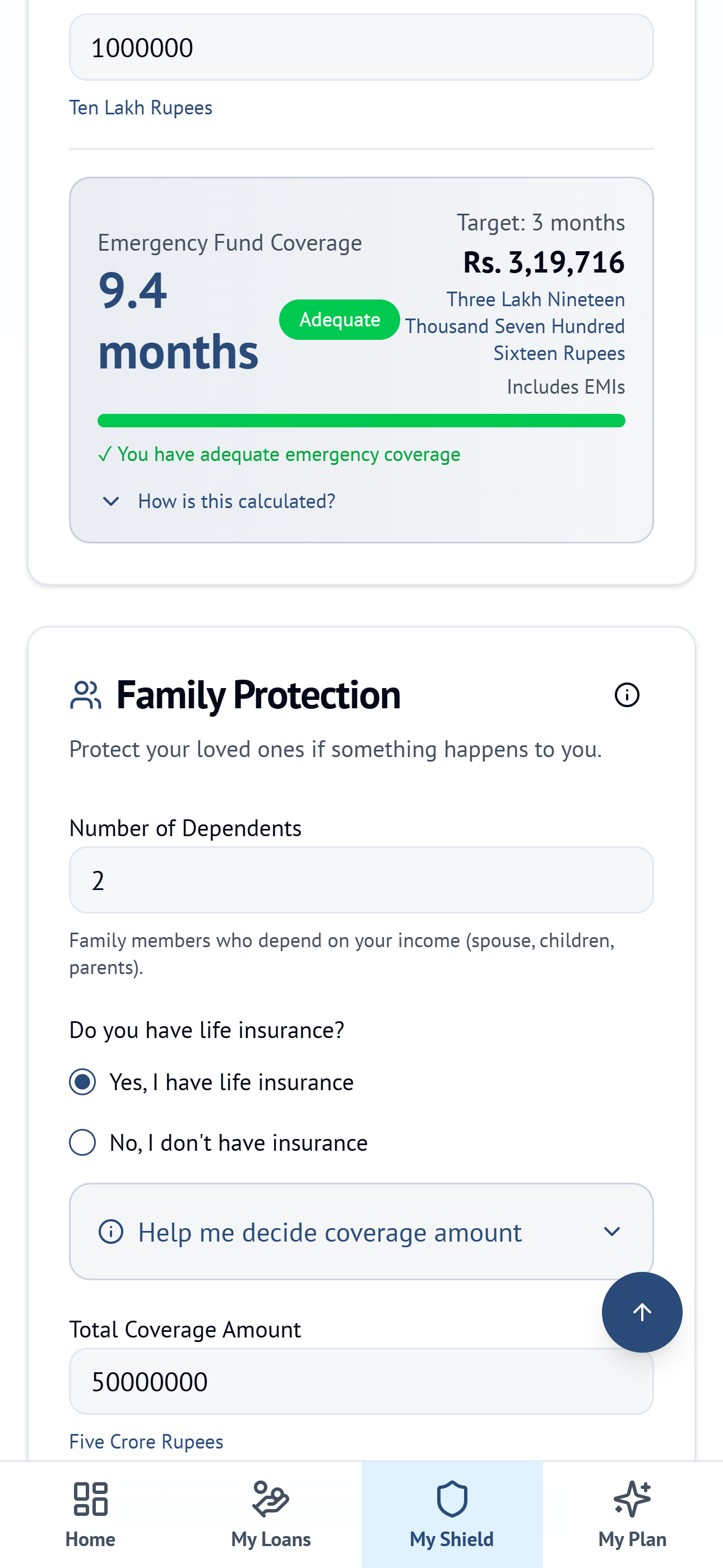723x1568 pixels.
Task: Enable the life insurance radio option
Action: click(82, 1082)
